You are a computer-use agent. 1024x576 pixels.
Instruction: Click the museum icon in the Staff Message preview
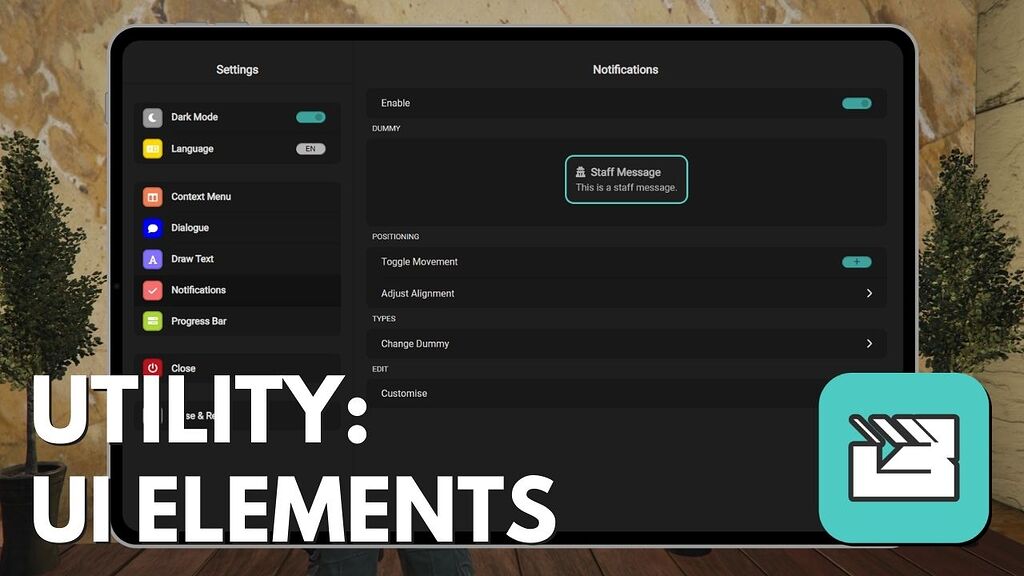pos(581,171)
